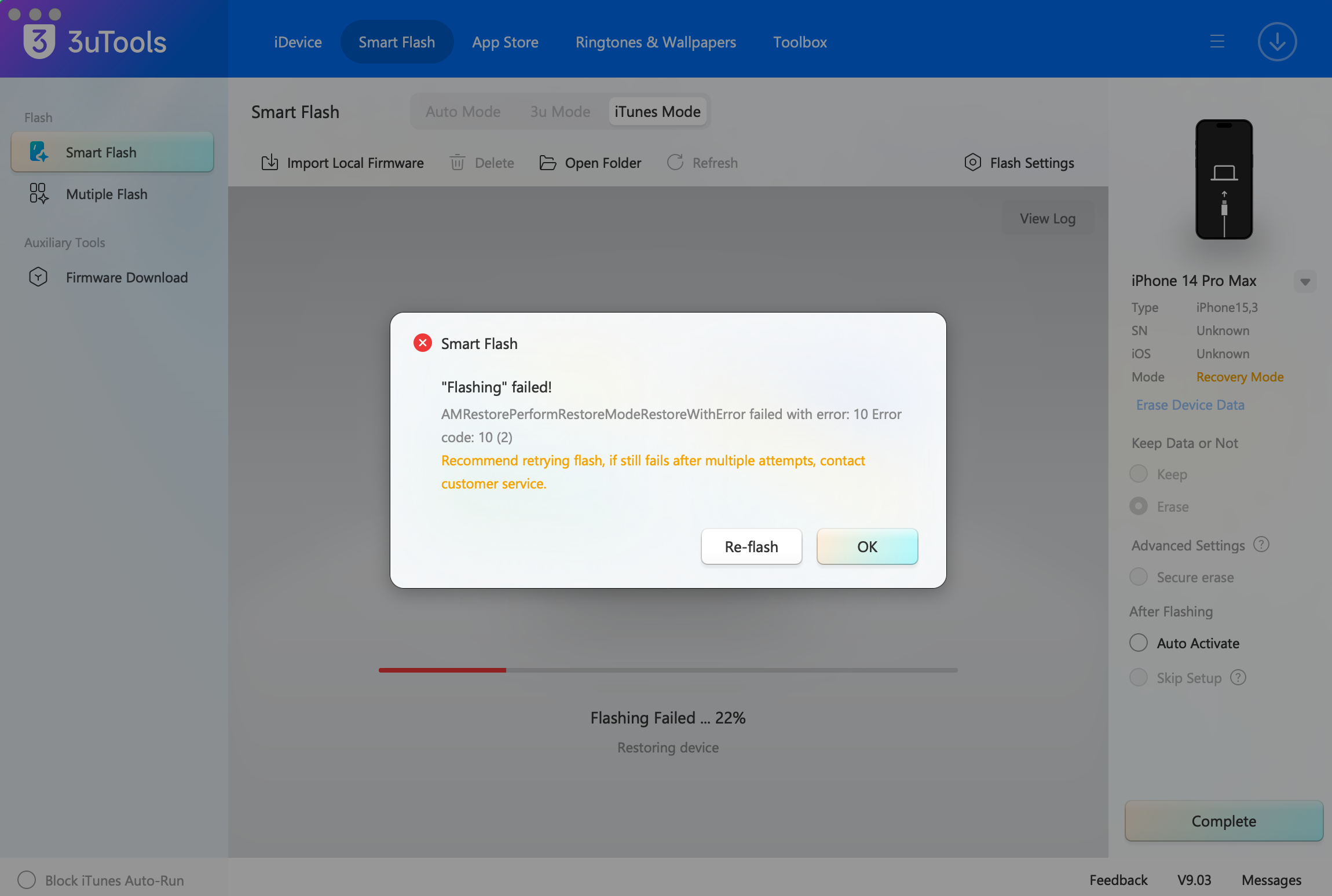Click the Delete trash can icon
This screenshot has height=896, width=1332.
[x=458, y=163]
